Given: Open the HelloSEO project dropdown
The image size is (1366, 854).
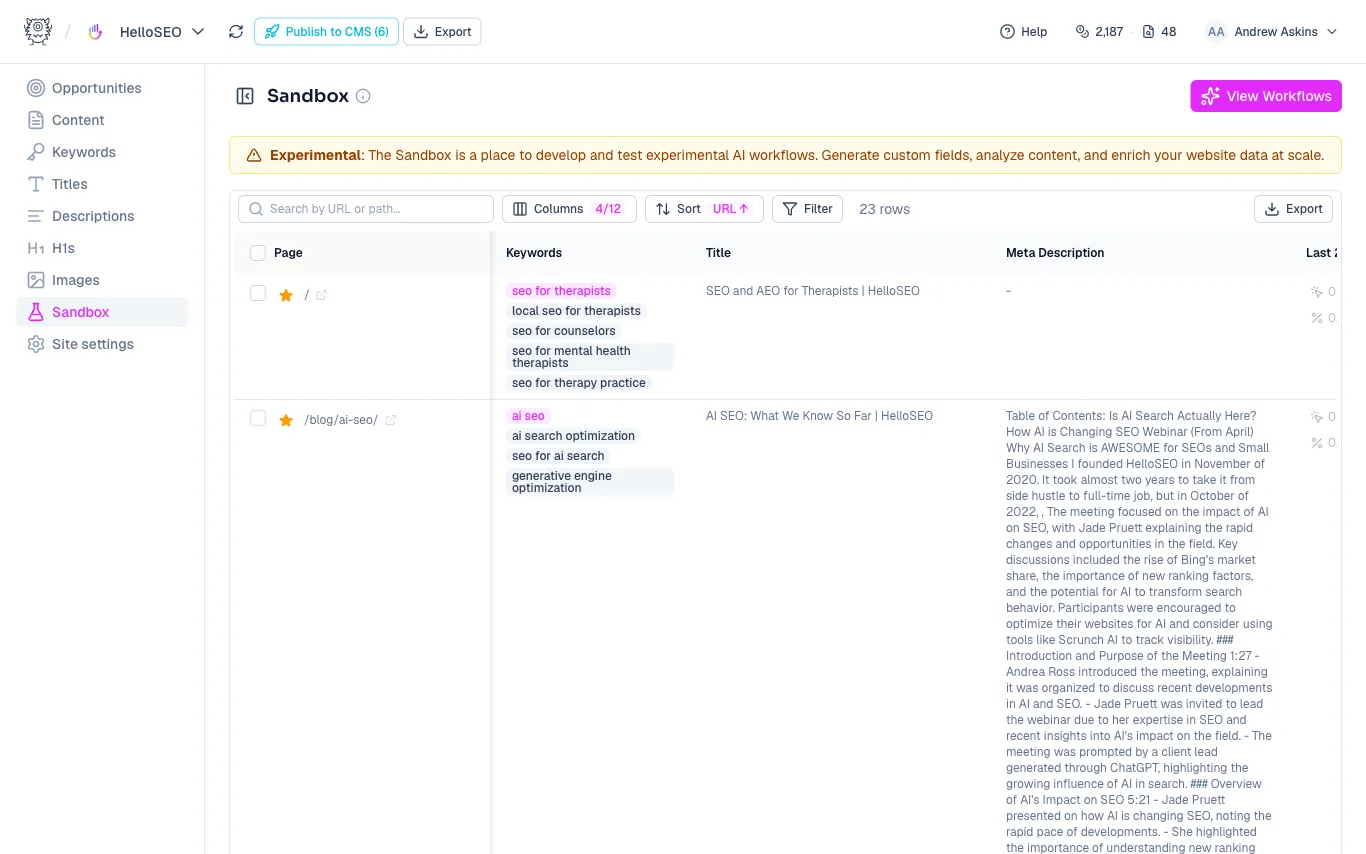Looking at the screenshot, I should [162, 32].
